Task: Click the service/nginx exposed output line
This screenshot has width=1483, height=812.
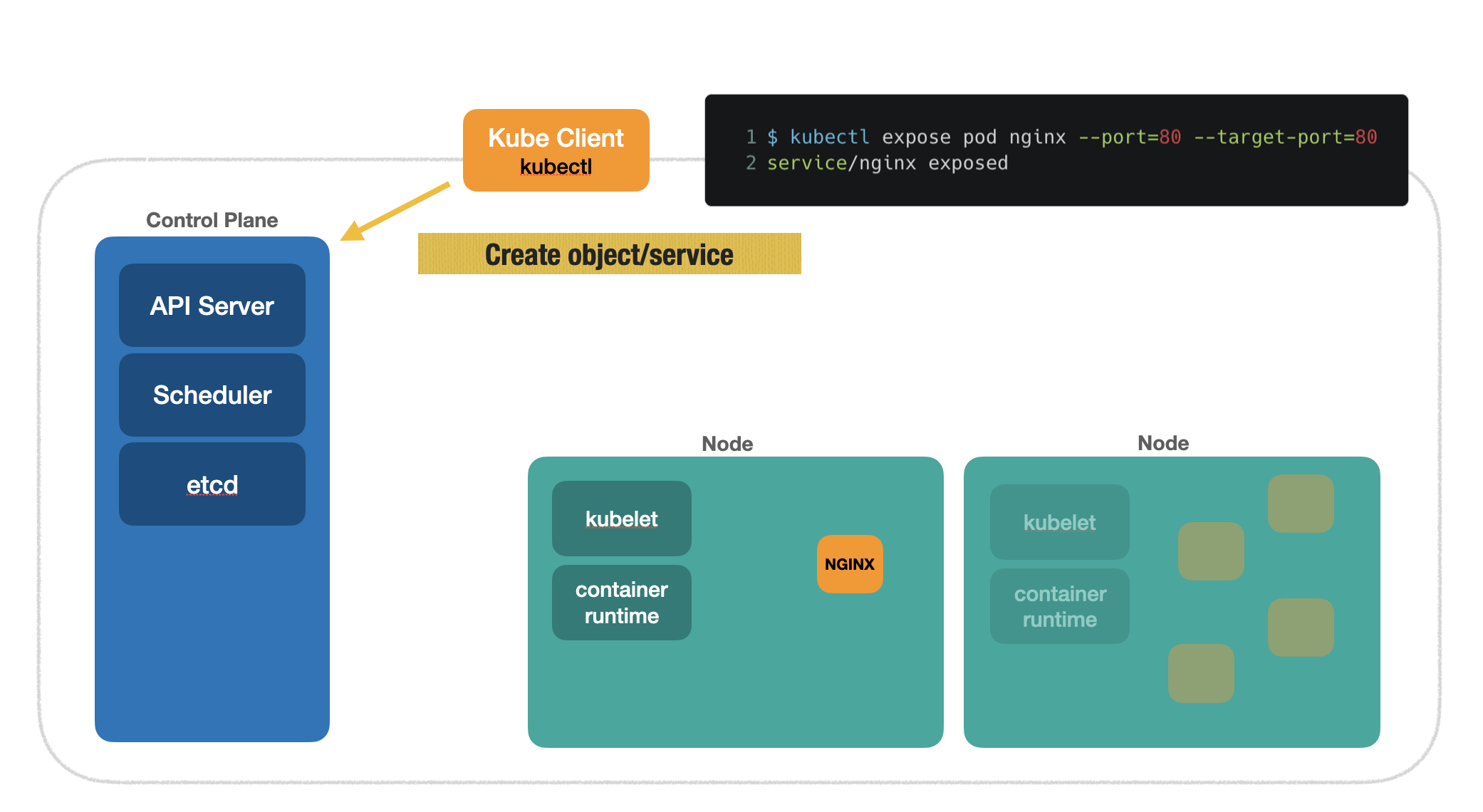Action: [x=887, y=163]
